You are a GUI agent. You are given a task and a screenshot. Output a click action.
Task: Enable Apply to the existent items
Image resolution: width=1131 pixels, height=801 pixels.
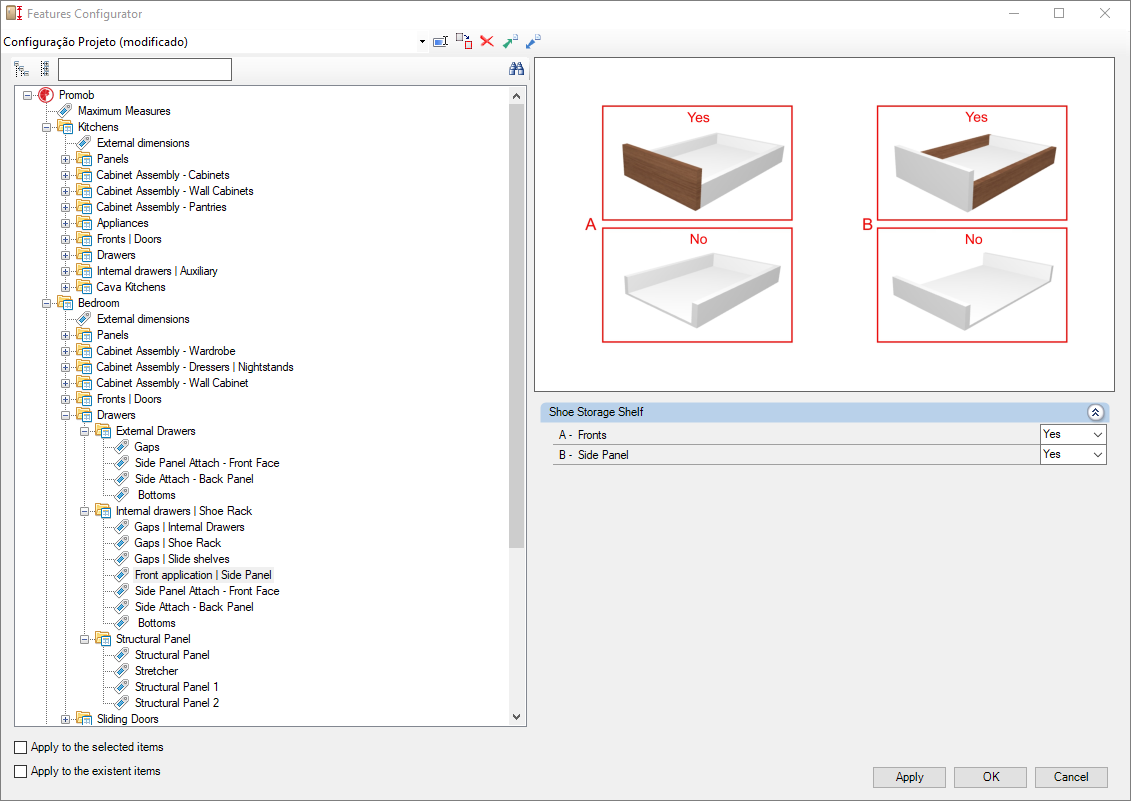(x=21, y=771)
